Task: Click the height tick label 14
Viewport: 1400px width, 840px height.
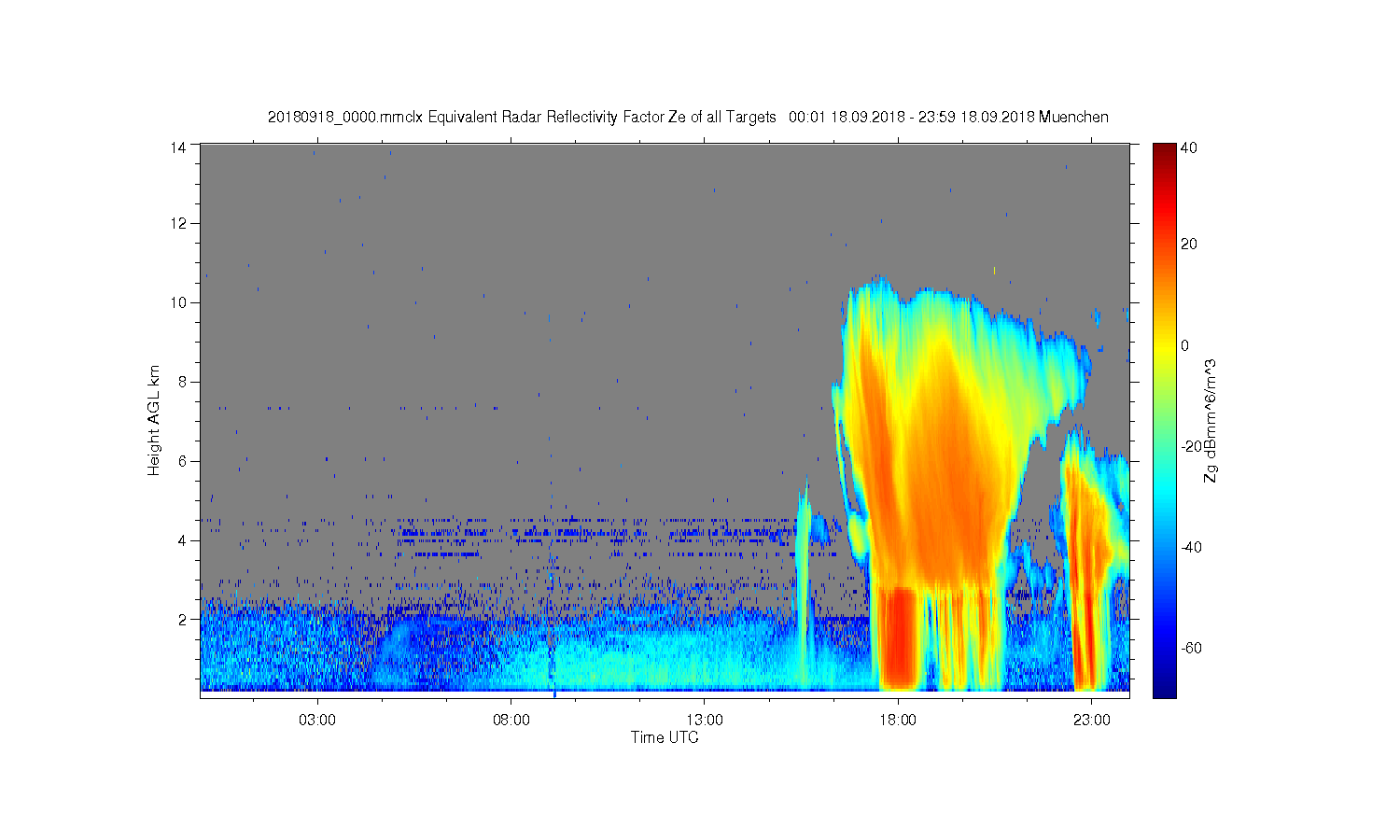Action: pos(178,147)
